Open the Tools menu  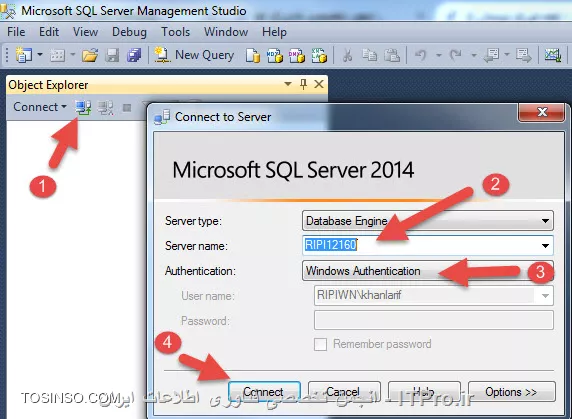click(x=175, y=32)
